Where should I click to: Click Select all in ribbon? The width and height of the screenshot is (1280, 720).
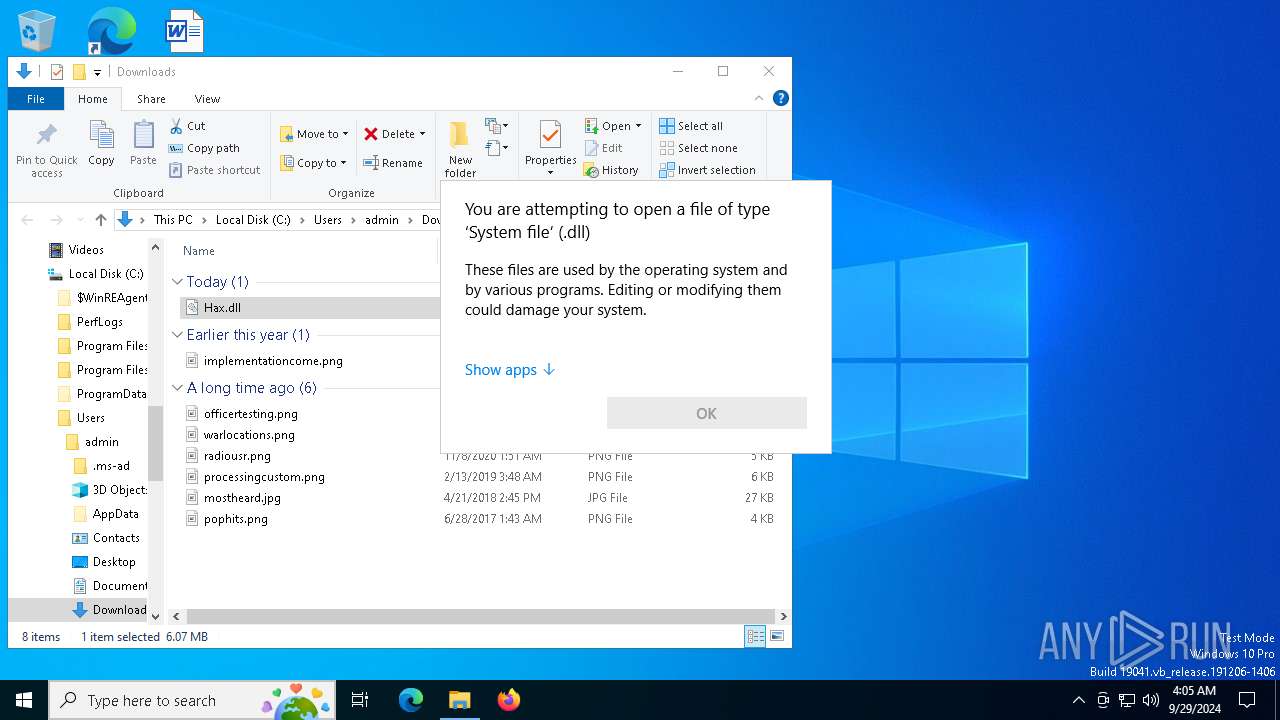(x=691, y=126)
